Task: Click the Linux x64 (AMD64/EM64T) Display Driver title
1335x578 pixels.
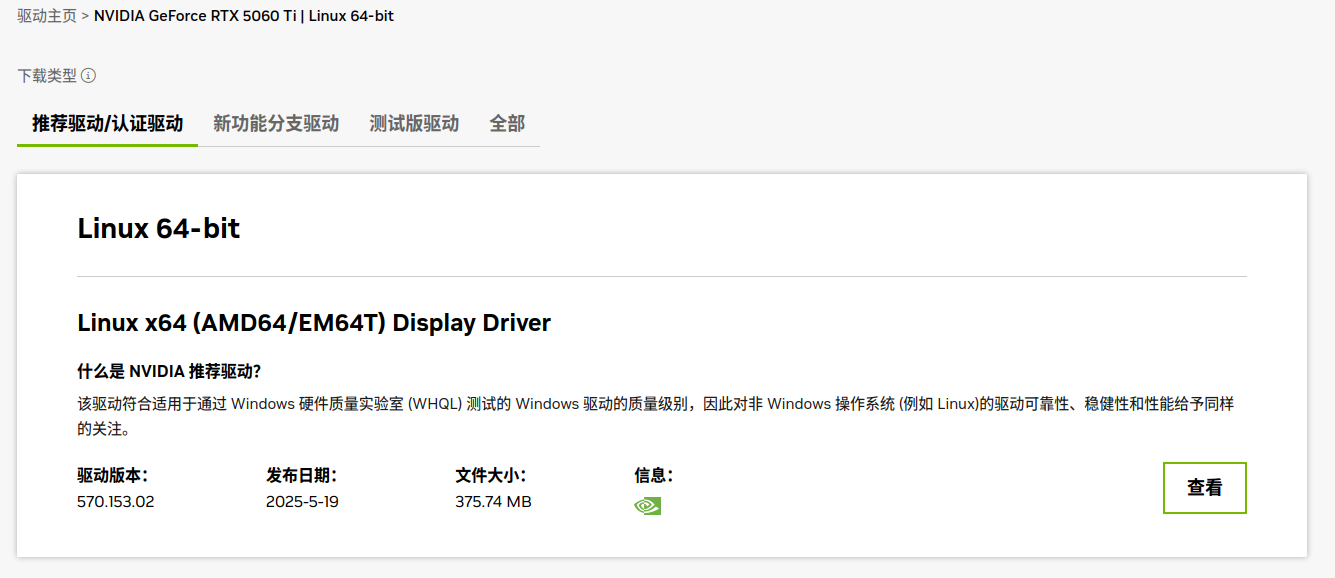Action: tap(314, 323)
